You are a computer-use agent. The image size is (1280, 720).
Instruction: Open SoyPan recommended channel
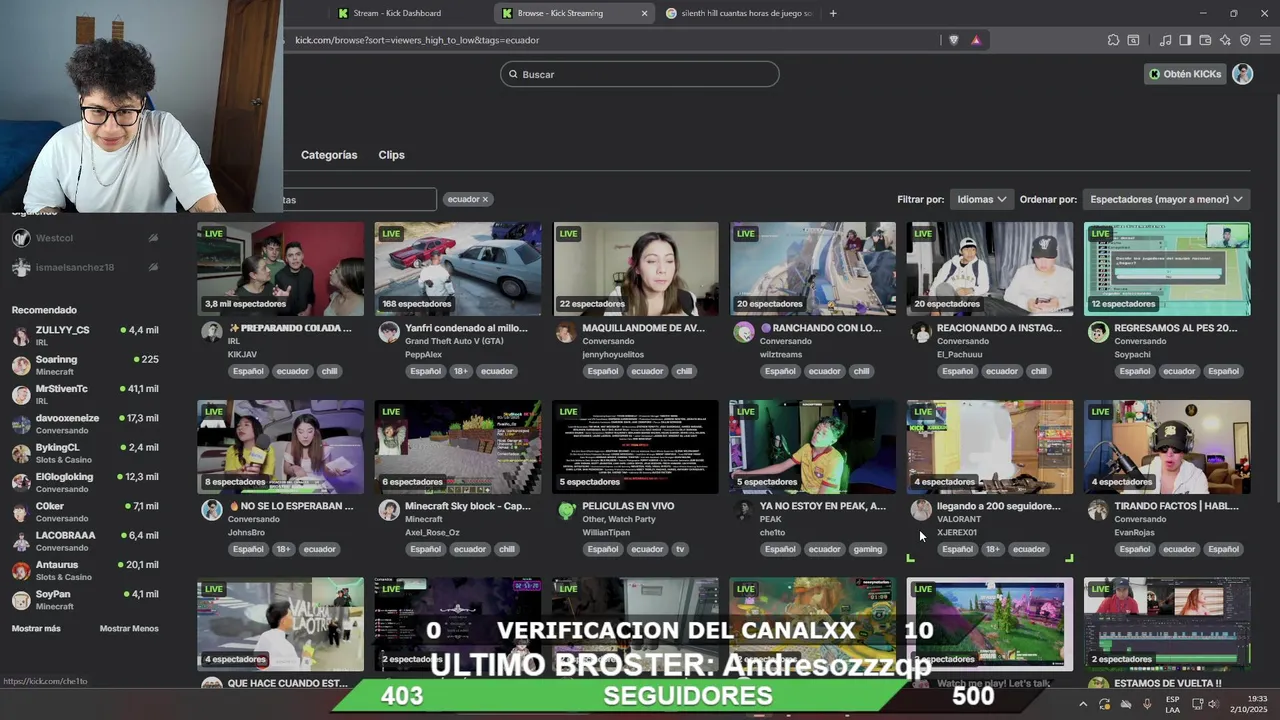85,600
